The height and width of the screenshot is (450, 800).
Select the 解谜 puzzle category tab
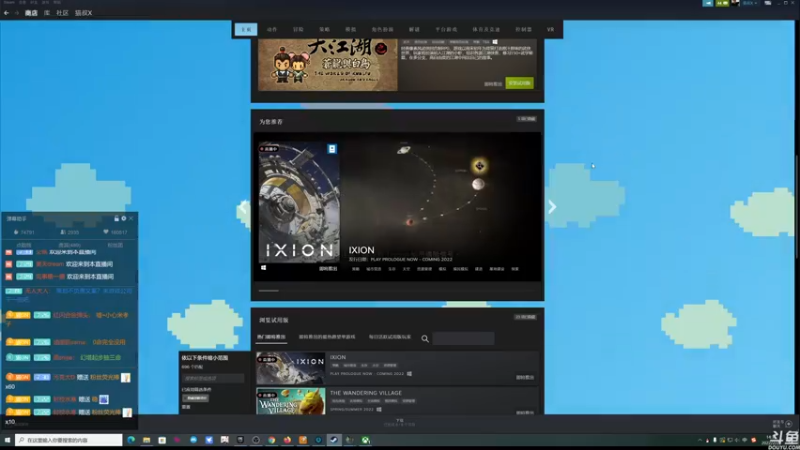click(414, 30)
